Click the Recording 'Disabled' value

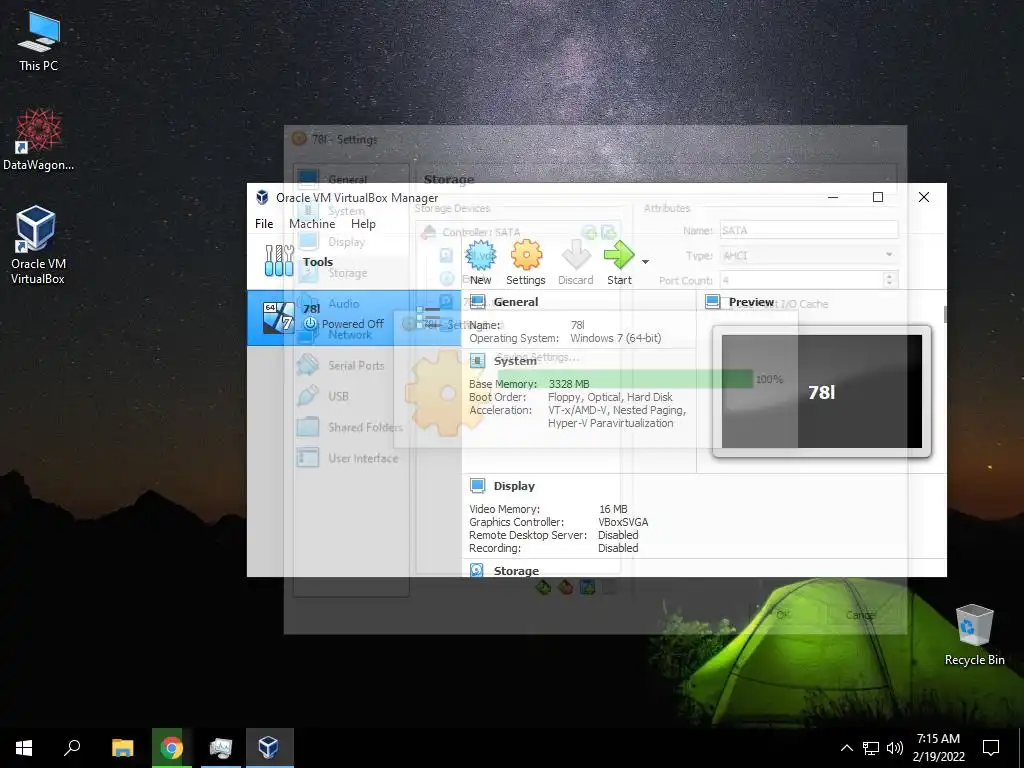tap(618, 548)
